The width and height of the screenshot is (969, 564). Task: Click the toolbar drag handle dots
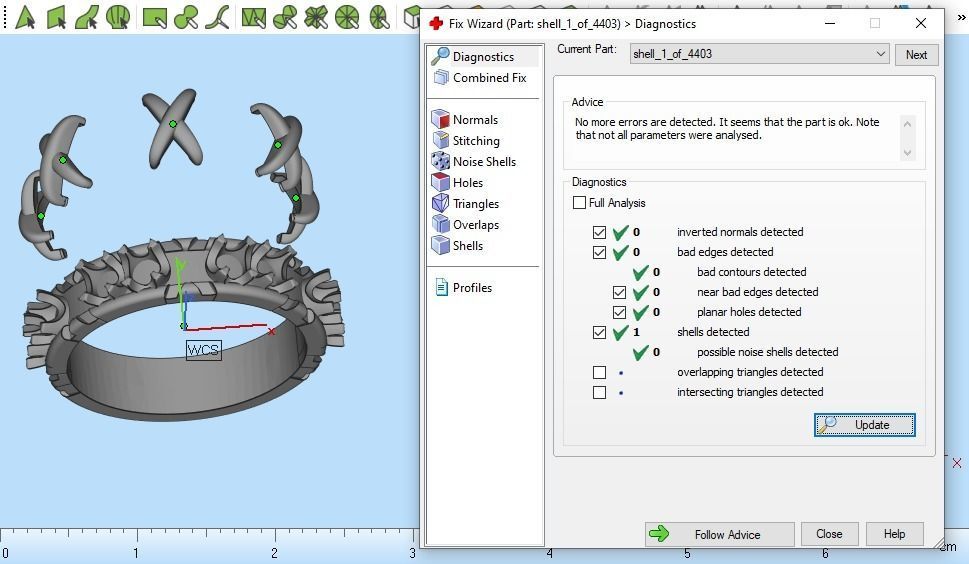[5, 17]
